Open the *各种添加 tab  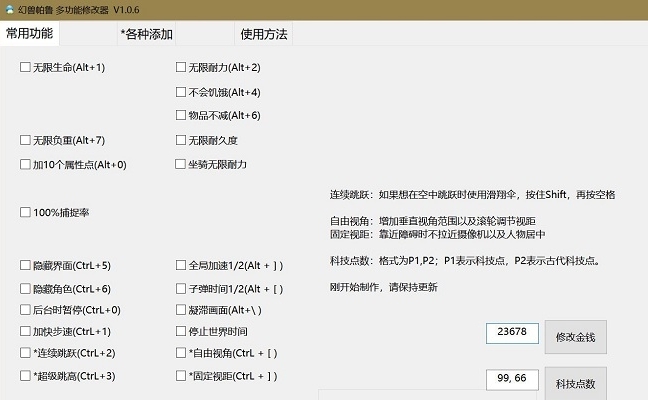point(147,34)
